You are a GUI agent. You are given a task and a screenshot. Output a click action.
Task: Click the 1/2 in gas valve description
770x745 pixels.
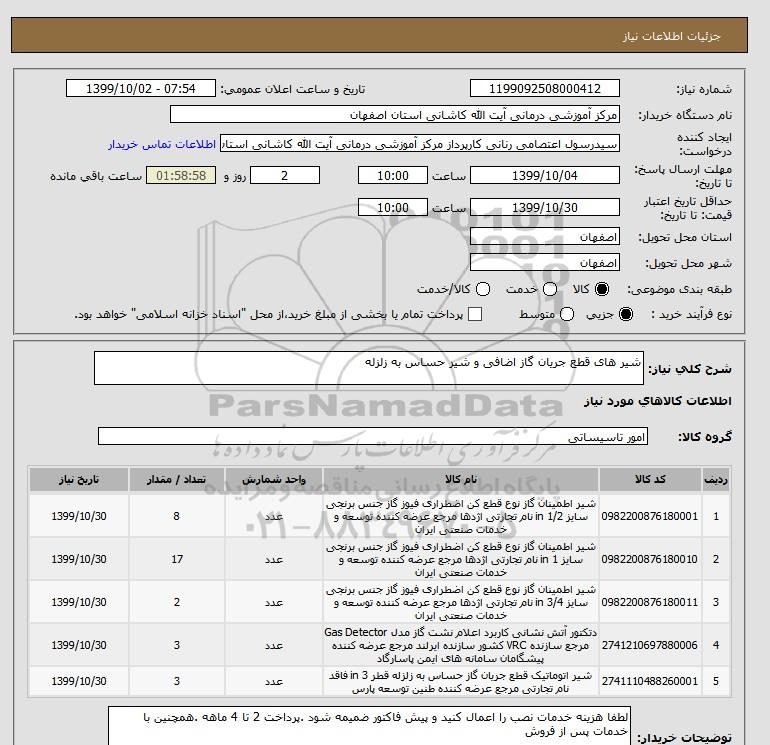click(x=461, y=516)
